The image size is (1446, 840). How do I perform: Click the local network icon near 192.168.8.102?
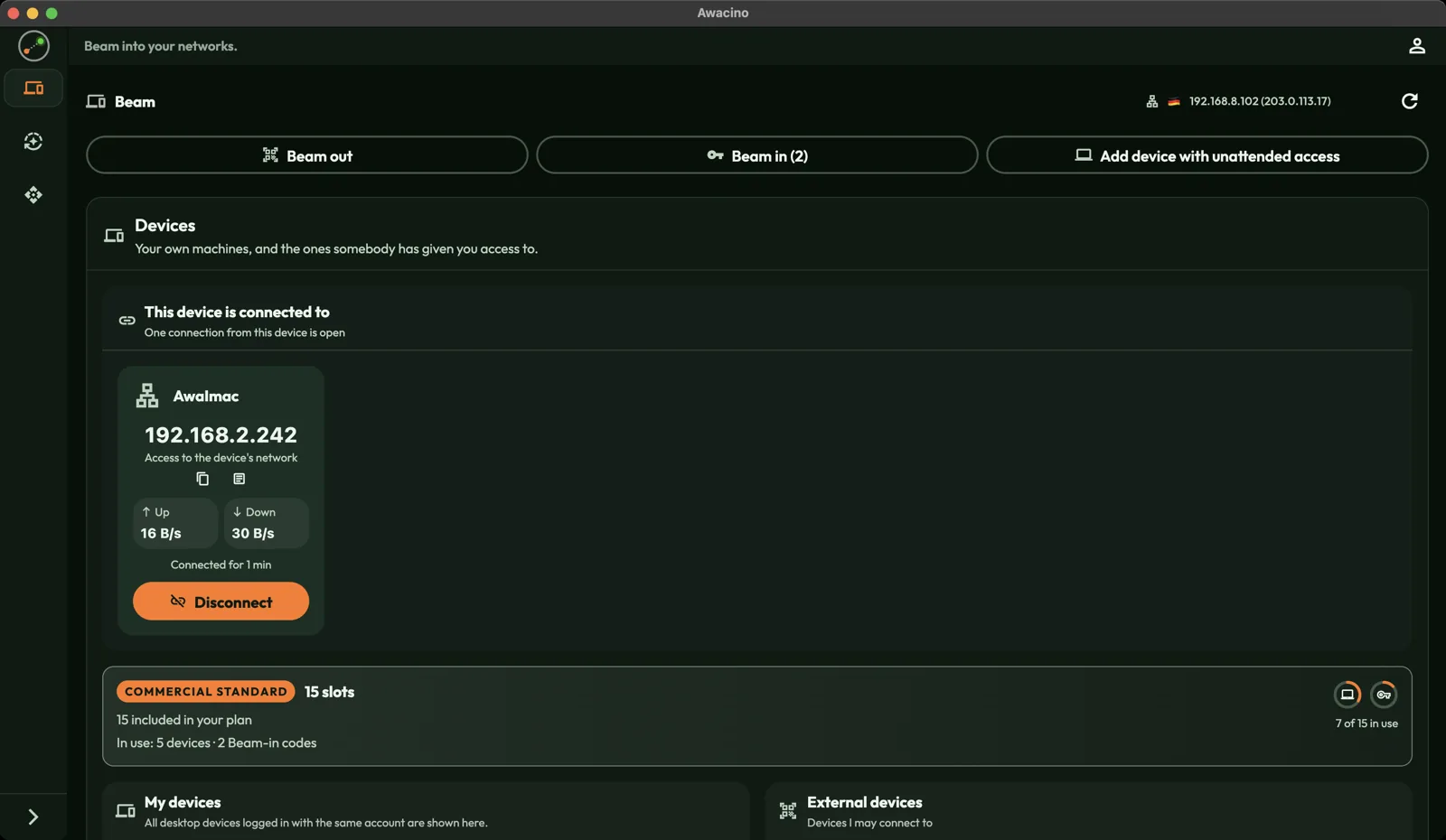pyautogui.click(x=1151, y=101)
